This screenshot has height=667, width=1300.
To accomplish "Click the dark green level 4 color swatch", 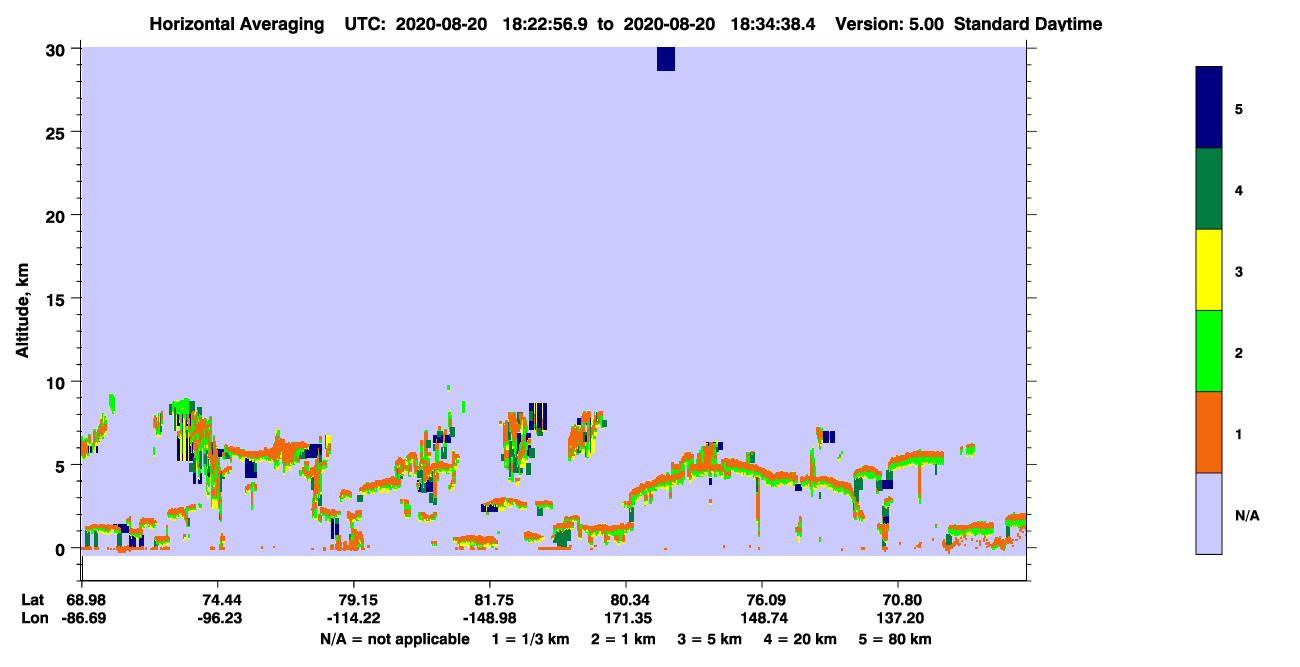I will coord(1209,189).
